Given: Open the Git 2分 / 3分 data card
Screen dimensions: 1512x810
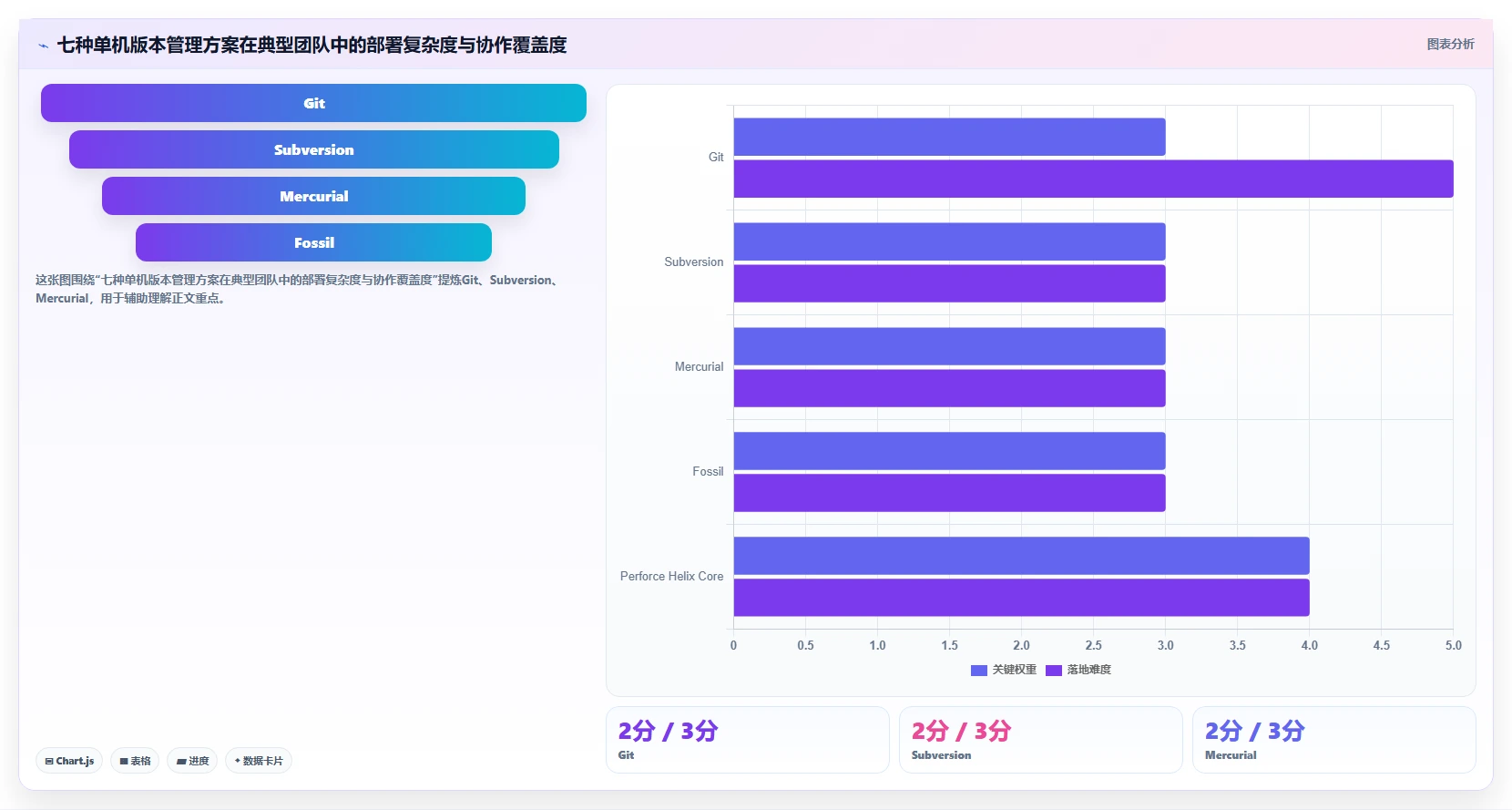Looking at the screenshot, I should tap(748, 740).
